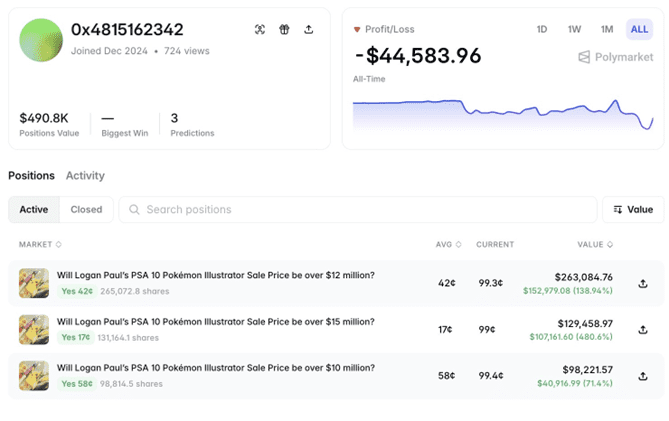The width and height of the screenshot is (669, 421).
Task: Click the scan/QR icon beside username
Action: tap(260, 30)
